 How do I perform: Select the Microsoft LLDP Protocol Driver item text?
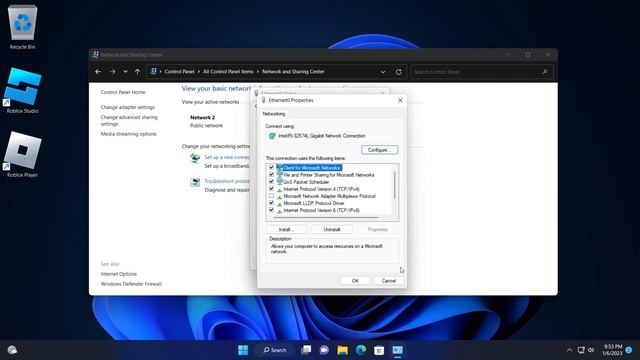tap(314, 203)
